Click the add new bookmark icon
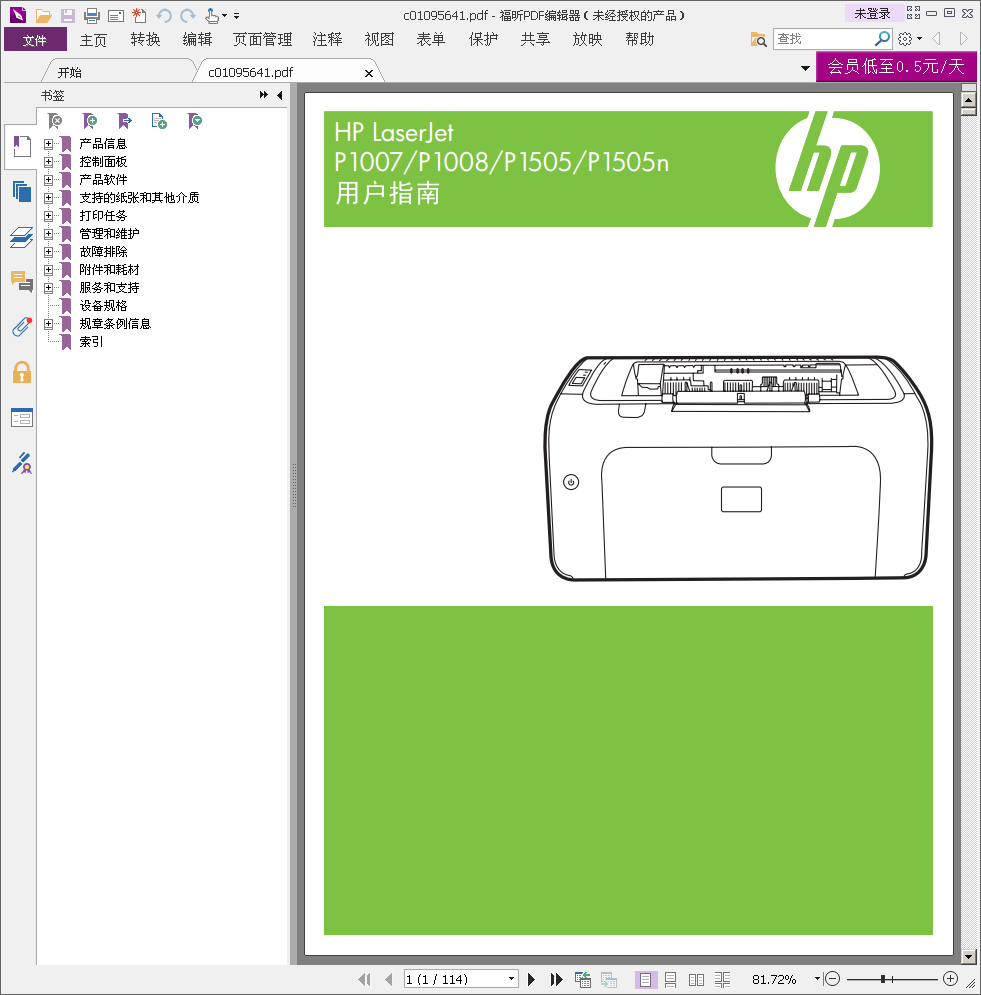The image size is (981, 995). (90, 121)
